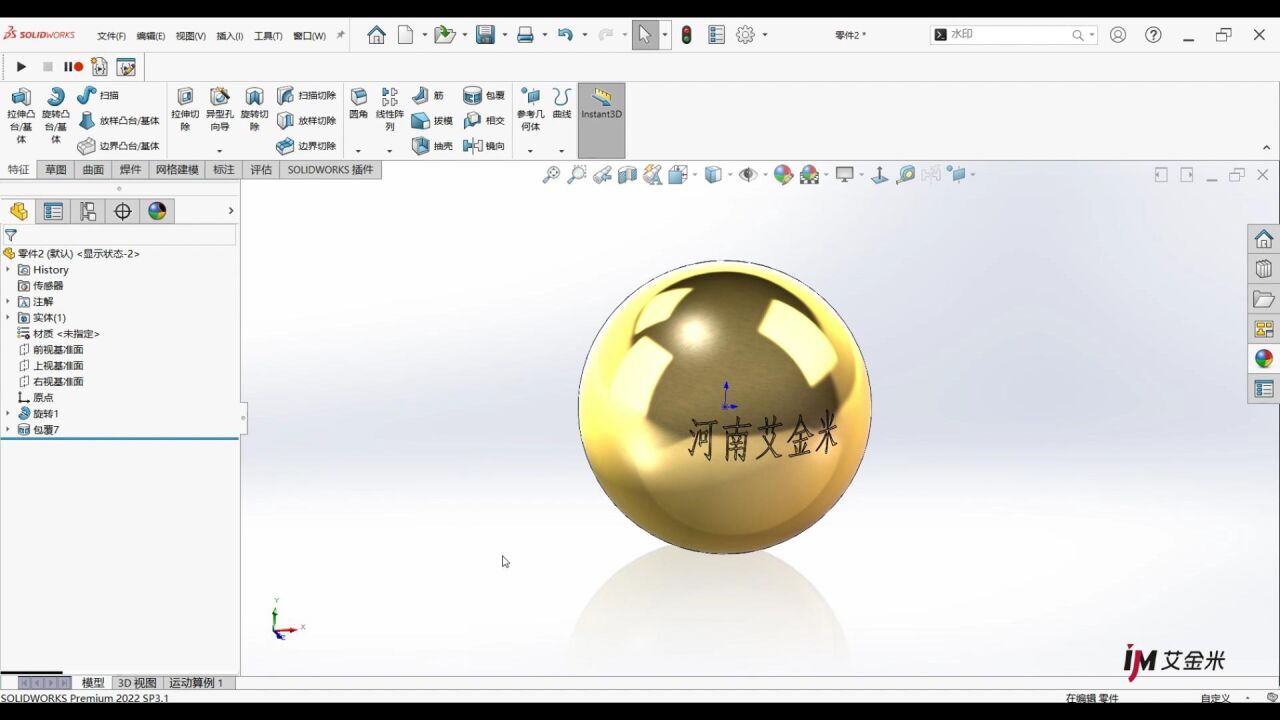Viewport: 1280px width, 720px height.
Task: Click the 水印 command search field
Action: pos(1014,35)
